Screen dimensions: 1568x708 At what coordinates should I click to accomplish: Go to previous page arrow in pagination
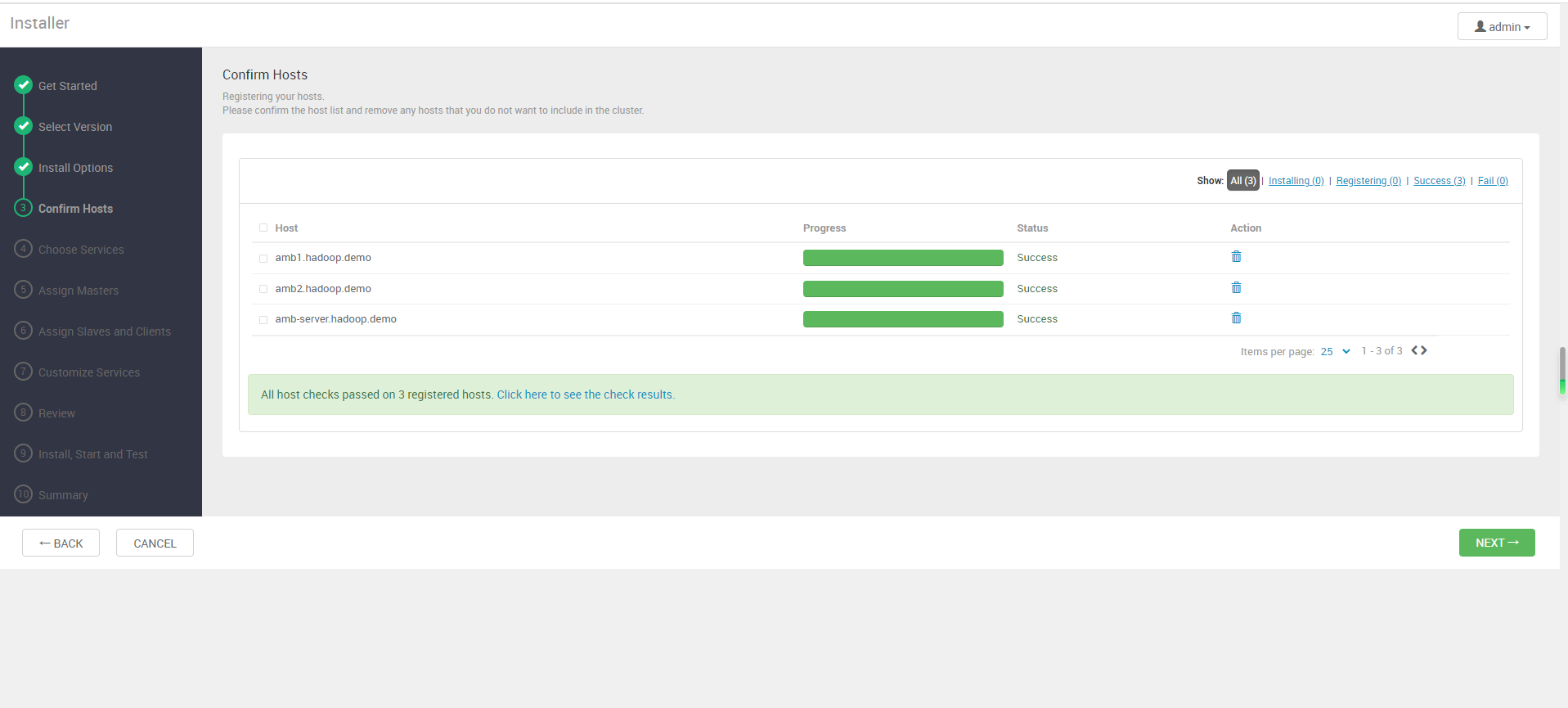(1414, 350)
